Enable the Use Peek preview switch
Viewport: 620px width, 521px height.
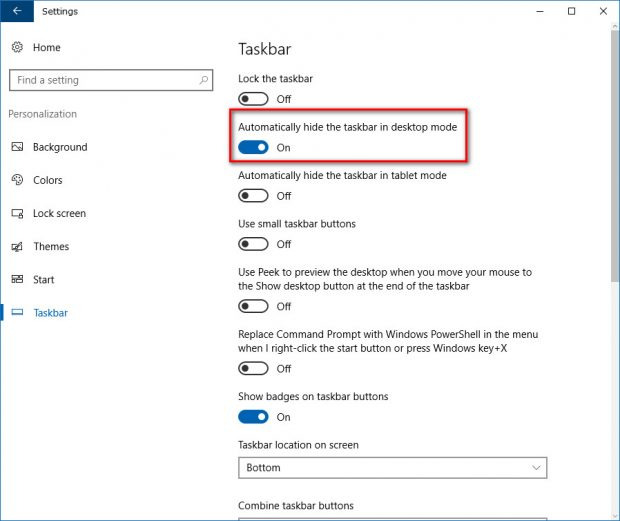click(253, 306)
